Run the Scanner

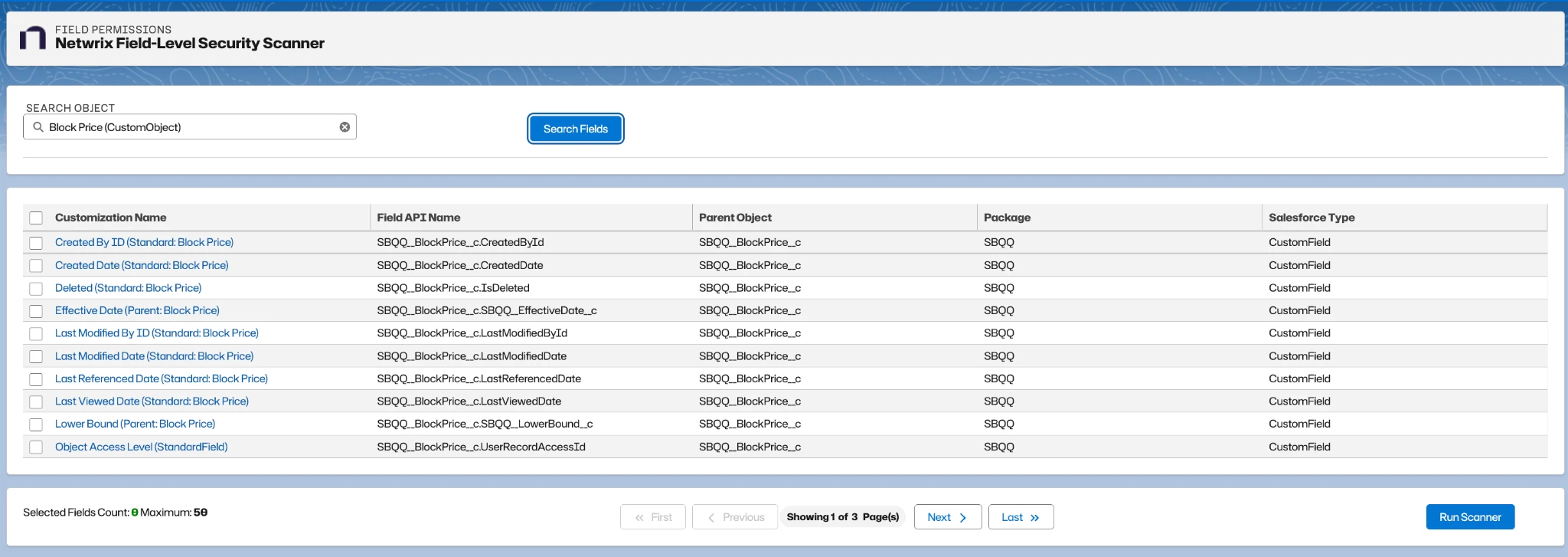pyautogui.click(x=1469, y=517)
